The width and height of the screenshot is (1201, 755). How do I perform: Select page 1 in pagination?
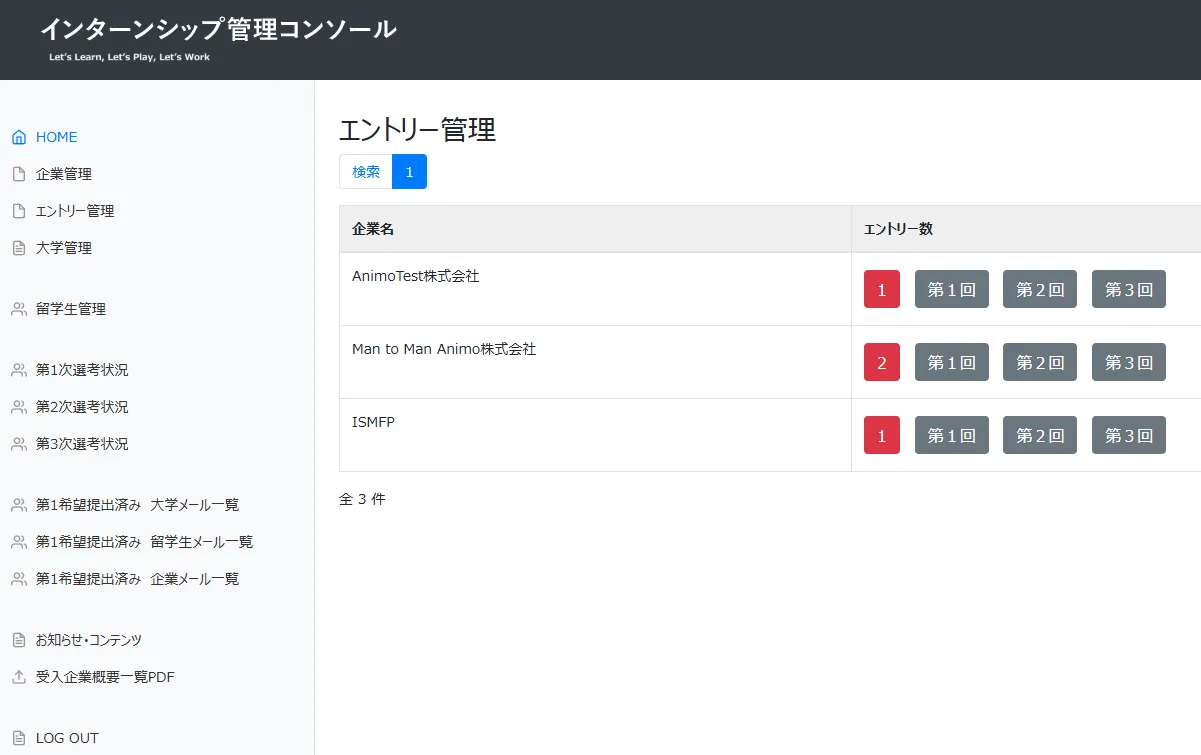409,172
